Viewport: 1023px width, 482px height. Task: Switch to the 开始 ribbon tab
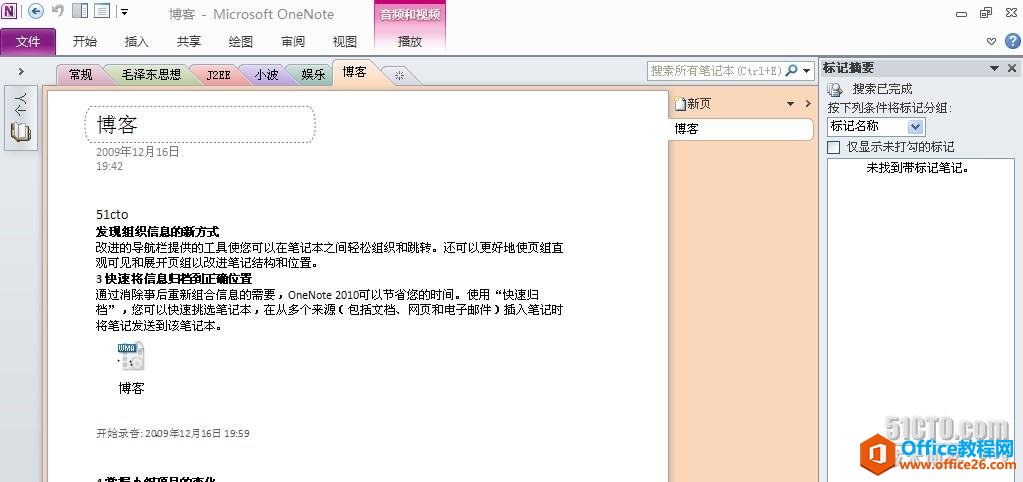click(x=85, y=42)
